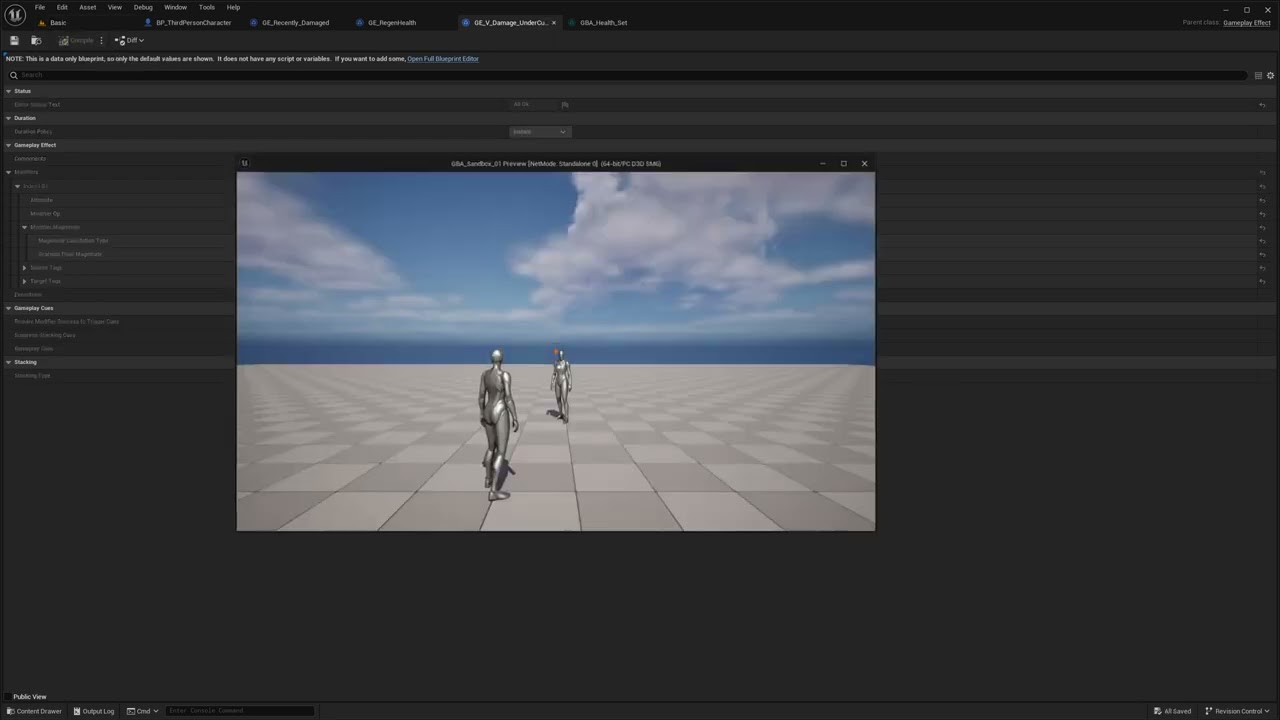Image resolution: width=1280 pixels, height=720 pixels.
Task: Open the Output Log
Action: tap(93, 711)
